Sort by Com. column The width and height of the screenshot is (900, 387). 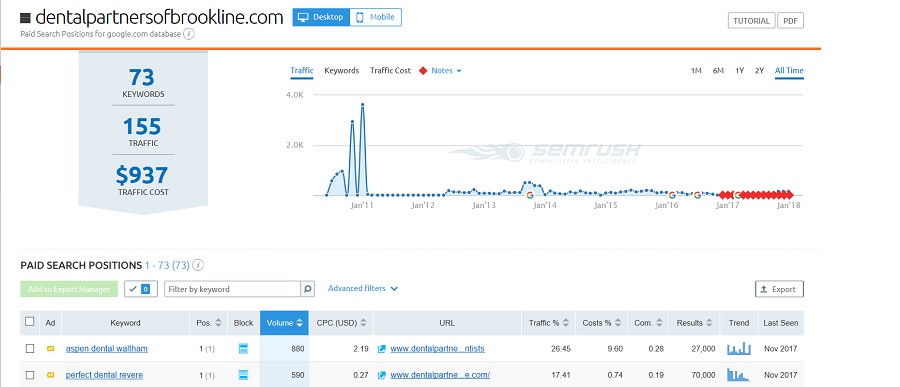tap(648, 323)
